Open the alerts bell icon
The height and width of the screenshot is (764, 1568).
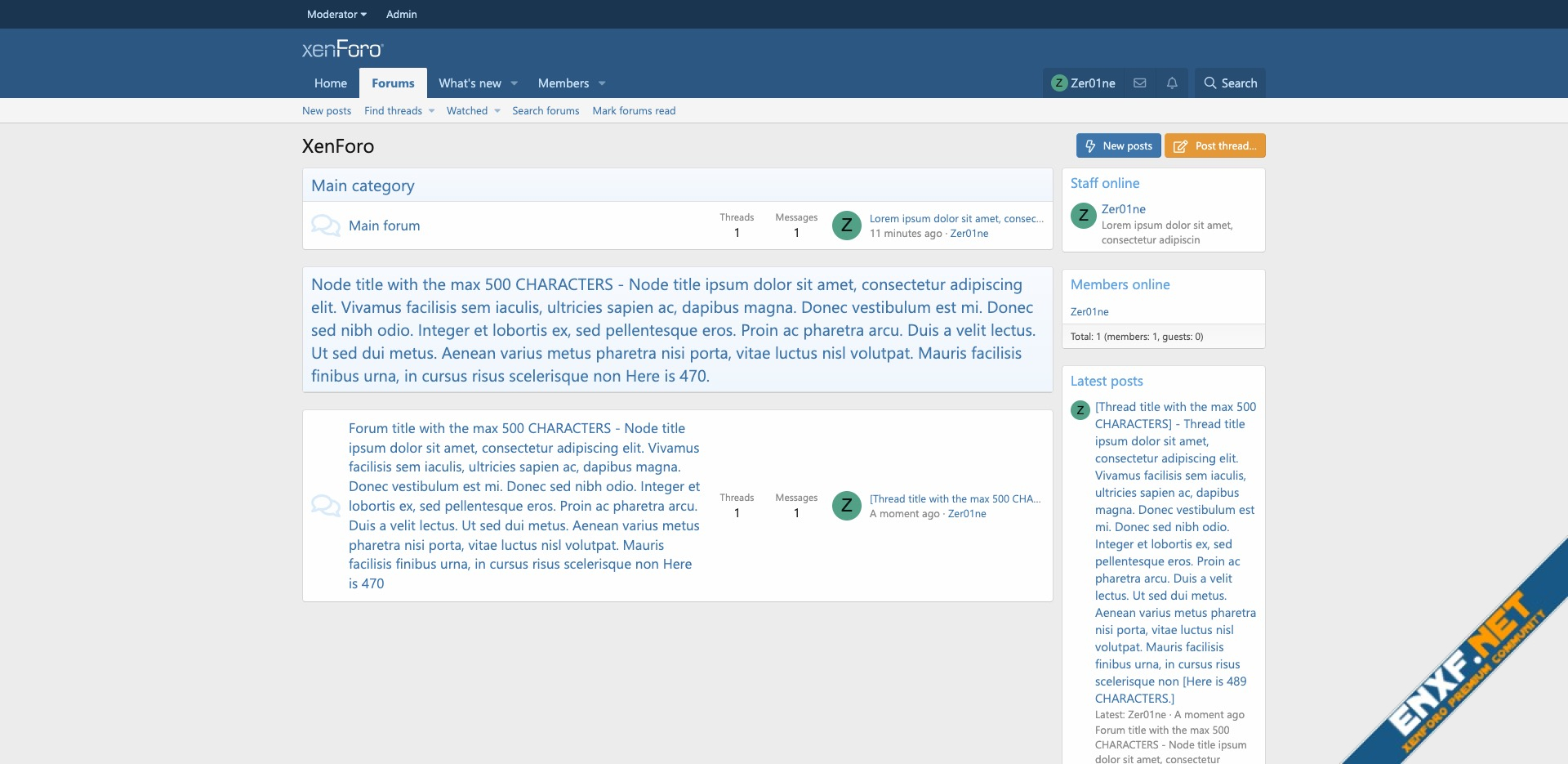pos(1172,83)
